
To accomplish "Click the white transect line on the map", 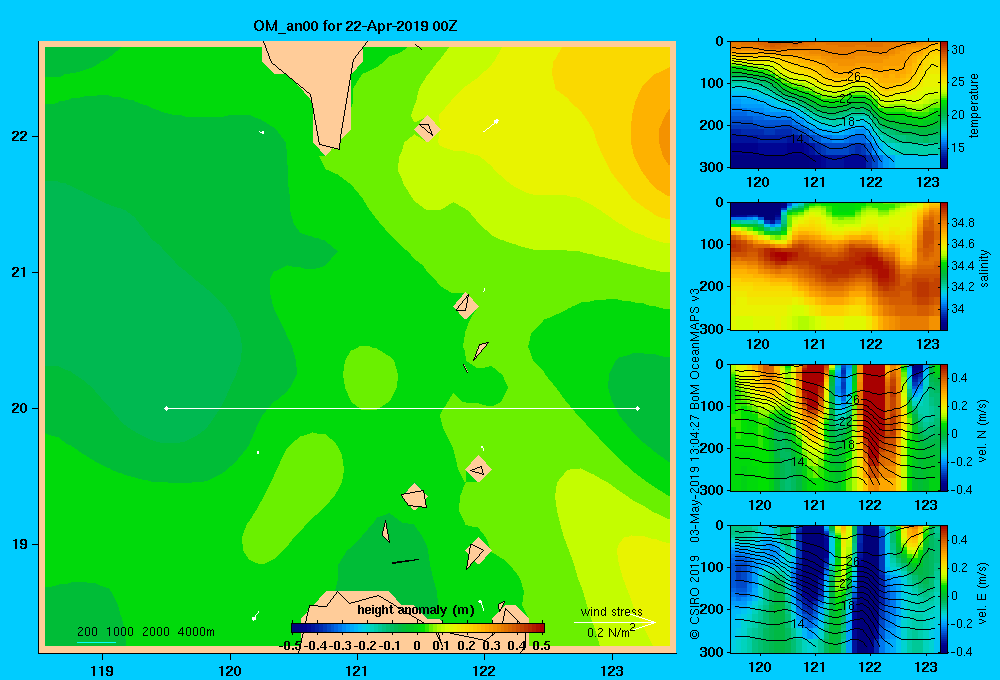I will click(x=402, y=408).
